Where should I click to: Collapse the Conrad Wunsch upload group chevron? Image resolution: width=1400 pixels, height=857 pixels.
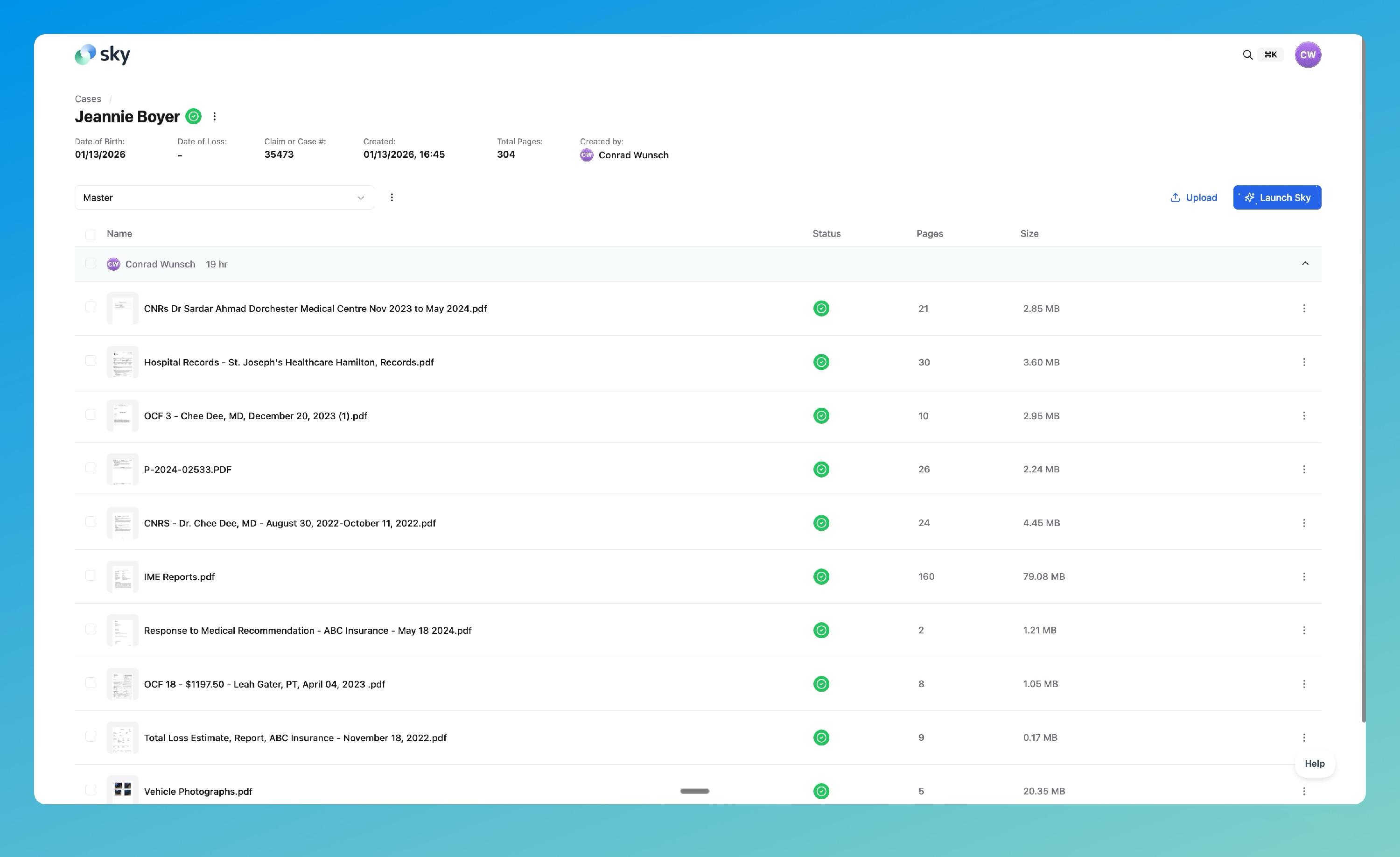tap(1304, 264)
